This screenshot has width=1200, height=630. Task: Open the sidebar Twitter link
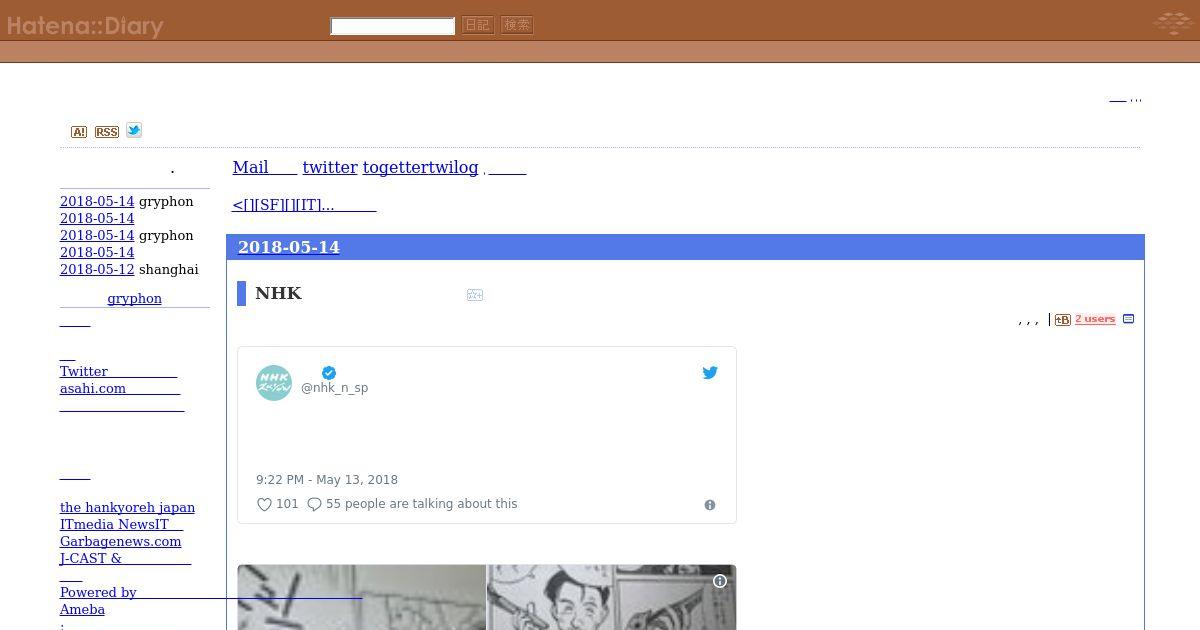118,371
